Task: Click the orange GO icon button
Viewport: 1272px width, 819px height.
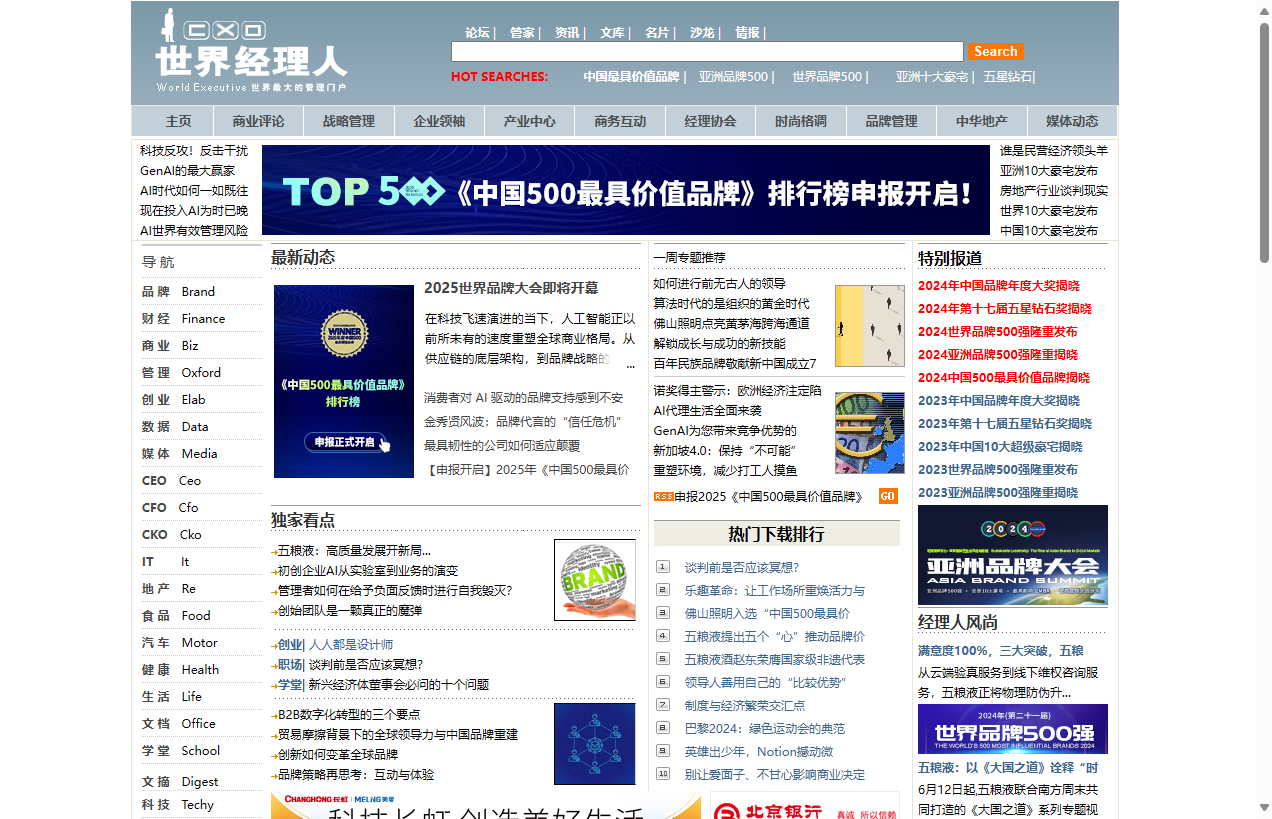Action: click(887, 496)
